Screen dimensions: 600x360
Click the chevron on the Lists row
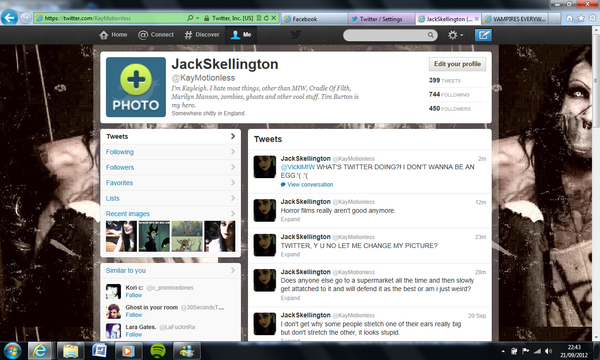tap(233, 198)
